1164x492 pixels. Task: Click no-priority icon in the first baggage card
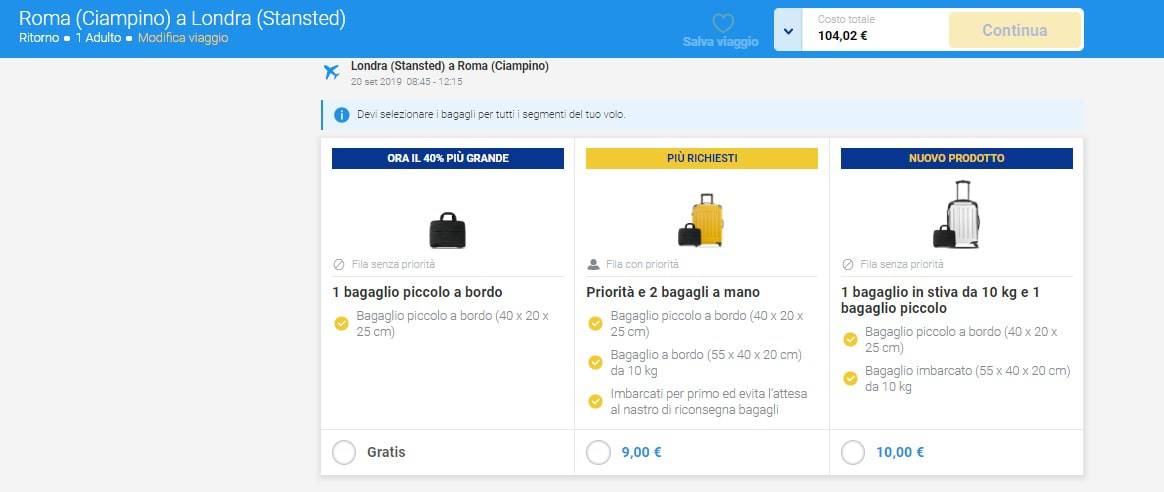tap(339, 265)
